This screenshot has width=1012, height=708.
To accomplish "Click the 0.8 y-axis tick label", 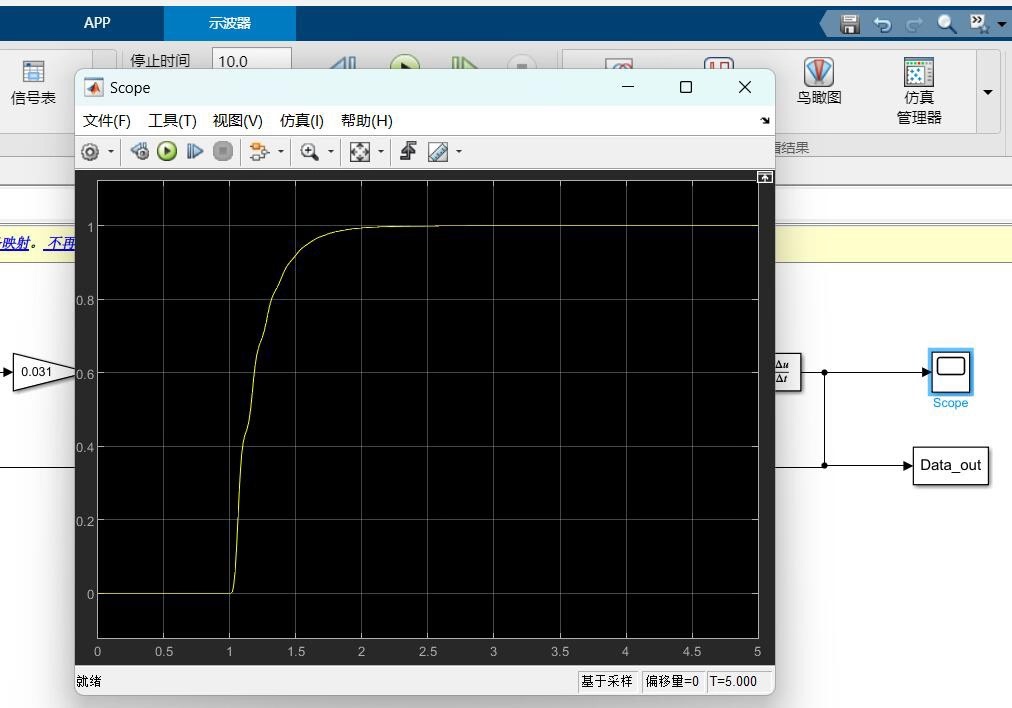I will (x=85, y=301).
